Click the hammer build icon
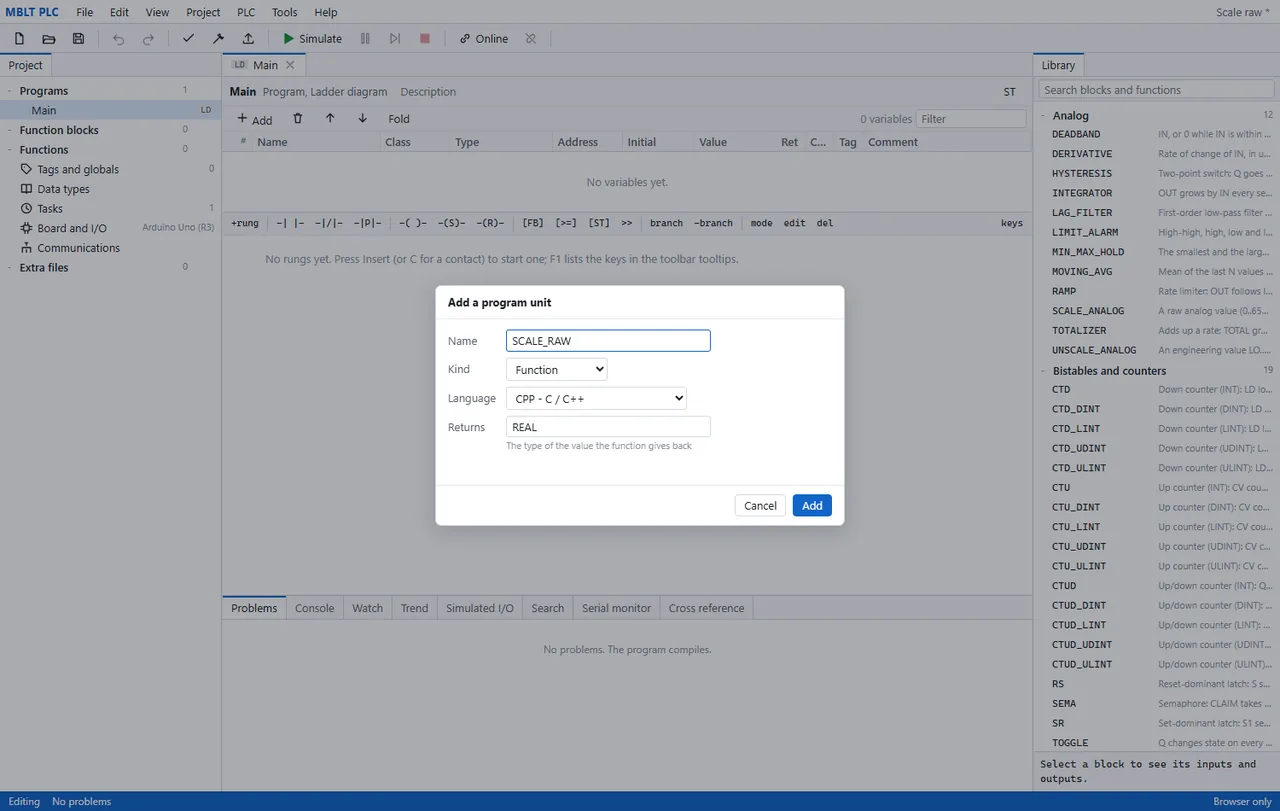 pyautogui.click(x=218, y=39)
